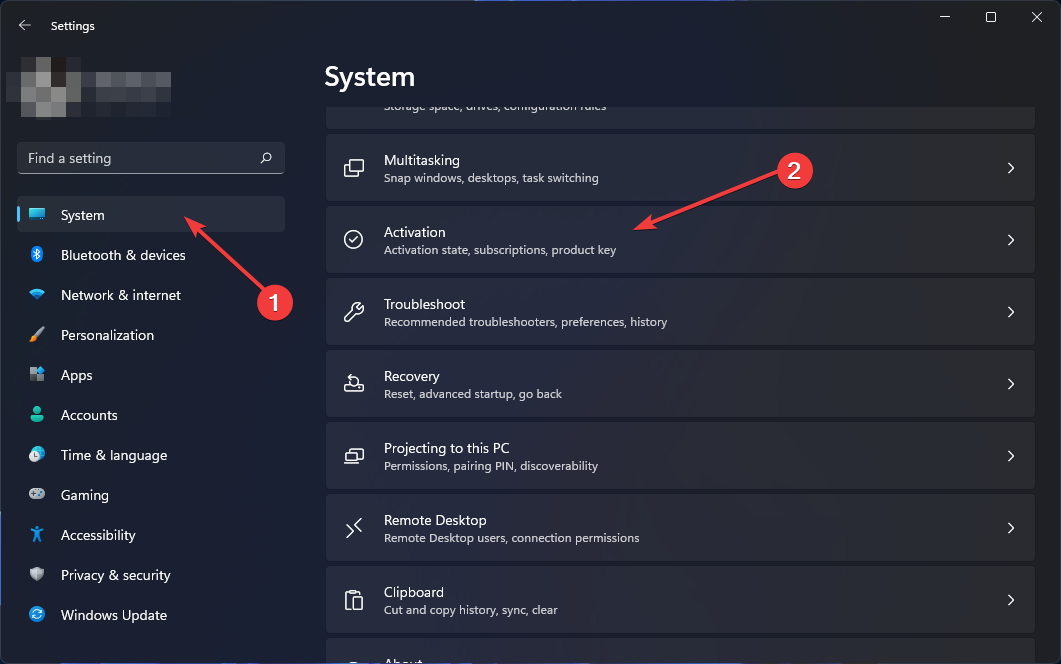Click 'Cut and copy history, sync, clear'
This screenshot has width=1061, height=664.
(x=470, y=610)
